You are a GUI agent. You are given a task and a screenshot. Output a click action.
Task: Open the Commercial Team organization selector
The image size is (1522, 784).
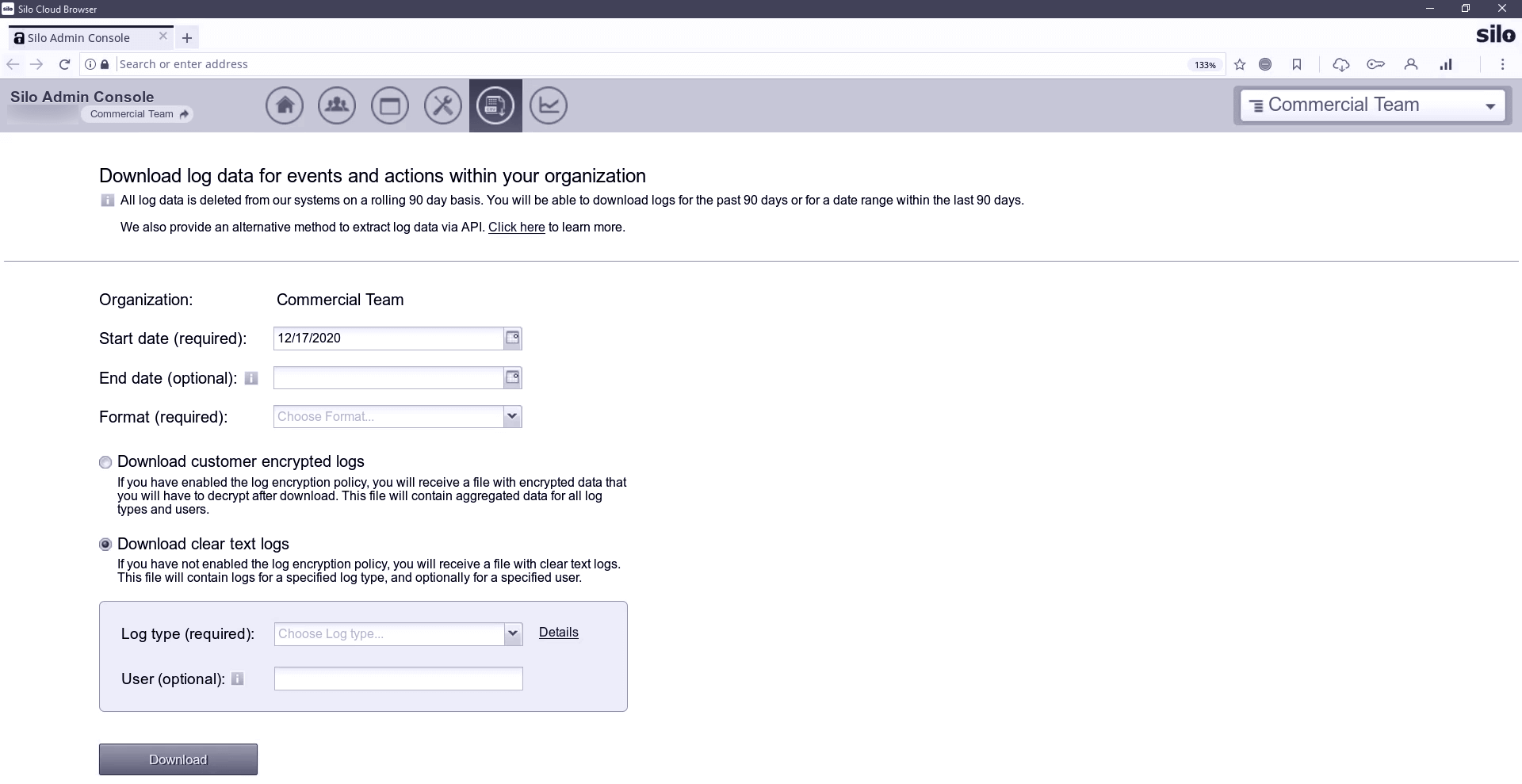coord(1373,105)
